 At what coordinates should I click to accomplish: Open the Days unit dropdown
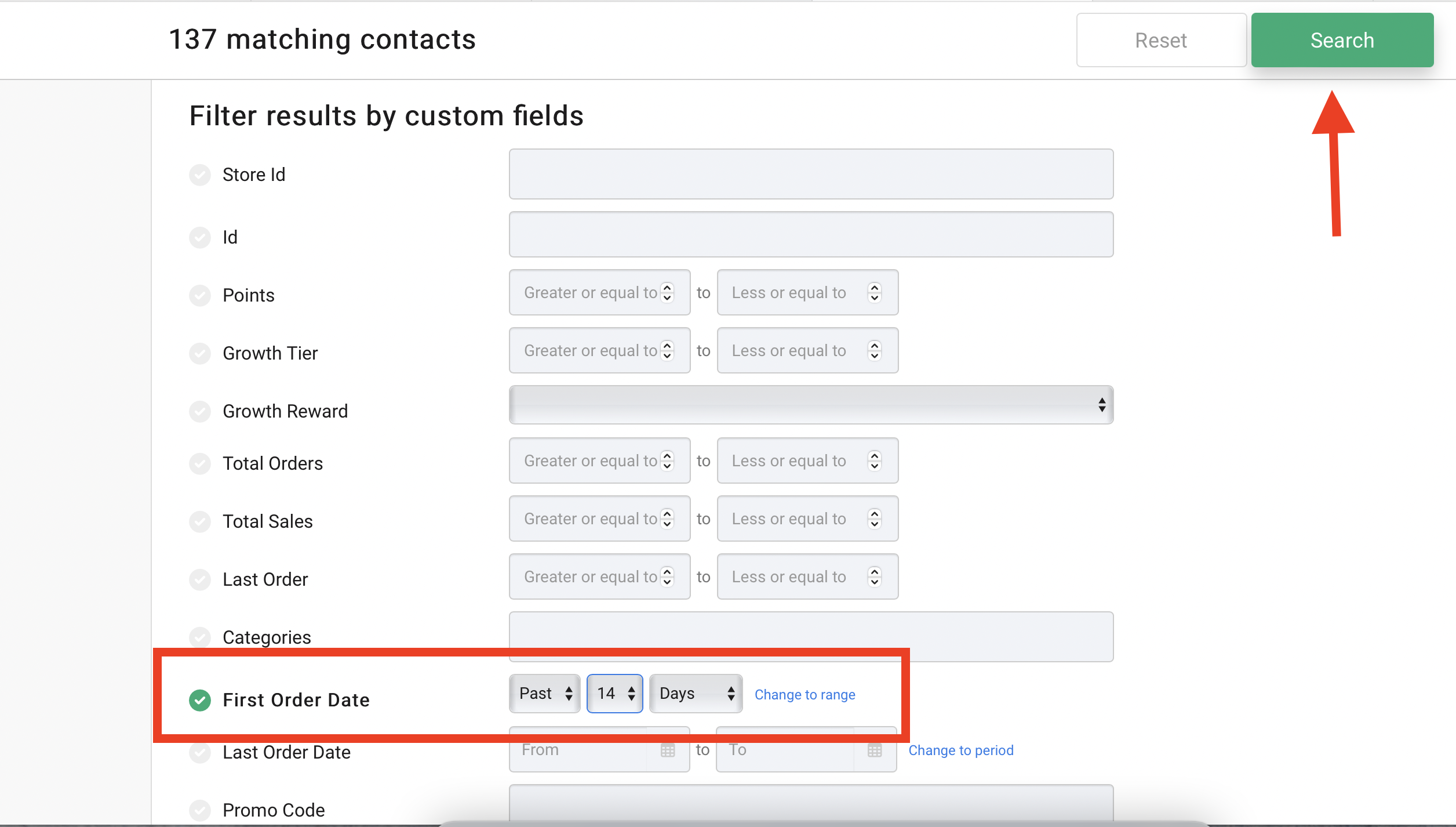coord(696,693)
